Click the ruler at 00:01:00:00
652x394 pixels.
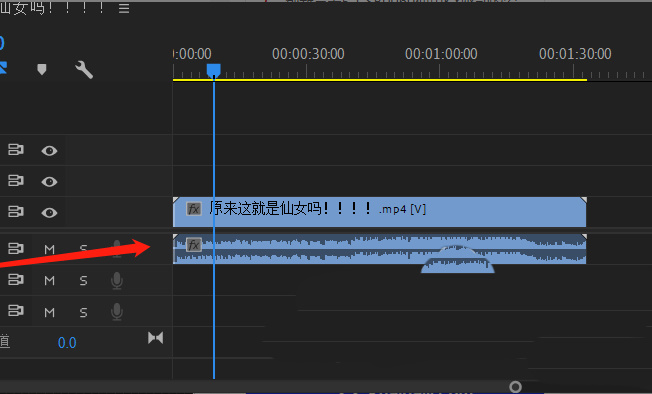point(441,54)
